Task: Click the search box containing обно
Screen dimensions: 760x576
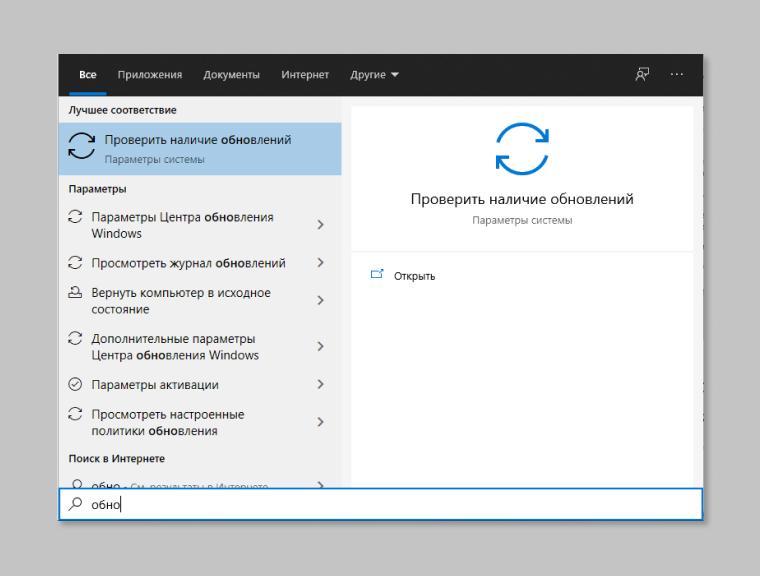Action: pos(381,504)
